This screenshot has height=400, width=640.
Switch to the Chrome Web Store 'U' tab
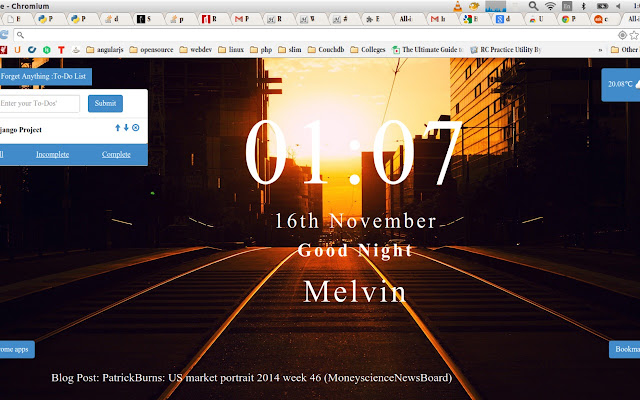point(540,19)
